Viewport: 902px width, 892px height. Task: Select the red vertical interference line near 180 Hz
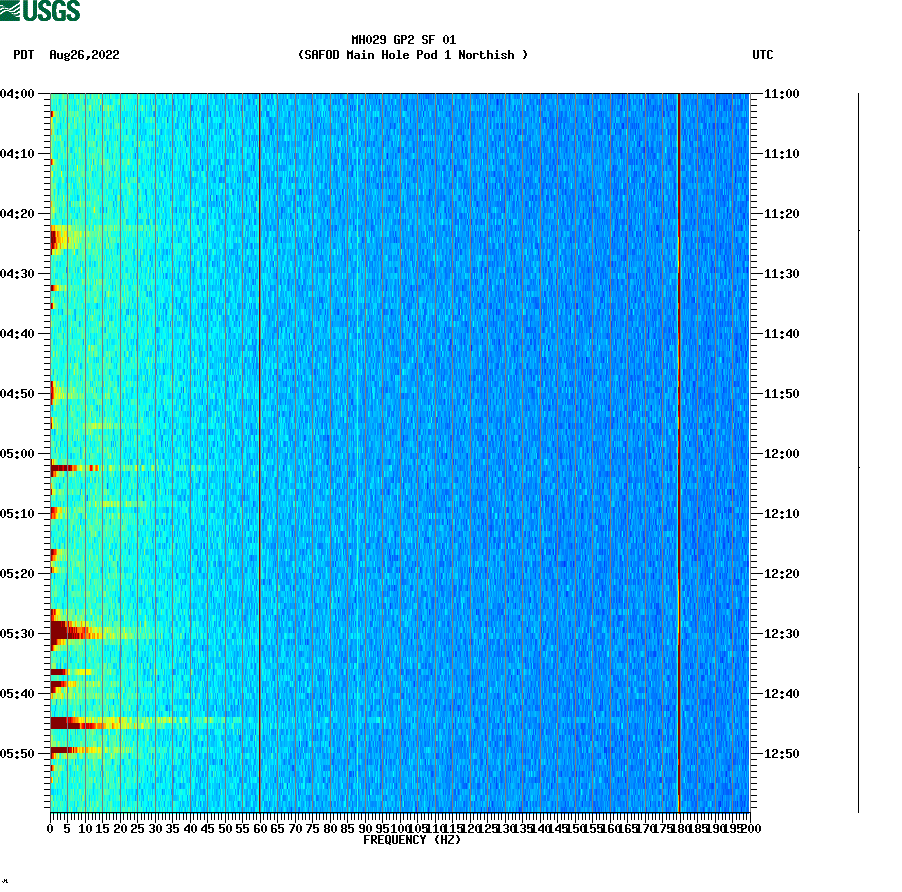click(678, 450)
